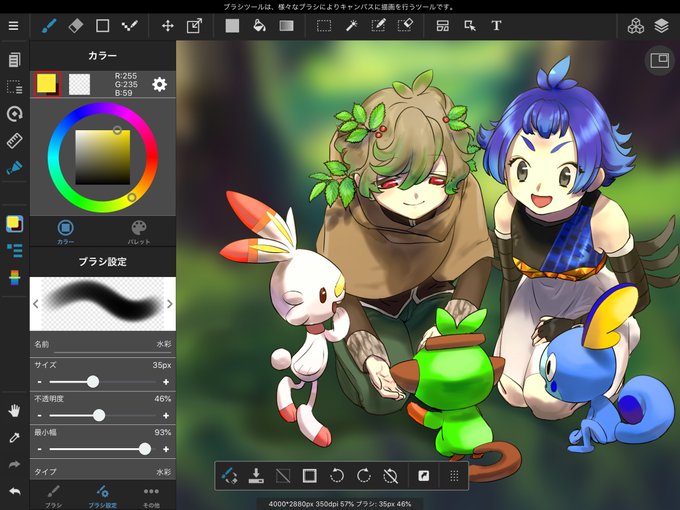
Task: Open the Materials cubes panel
Action: (x=636, y=26)
